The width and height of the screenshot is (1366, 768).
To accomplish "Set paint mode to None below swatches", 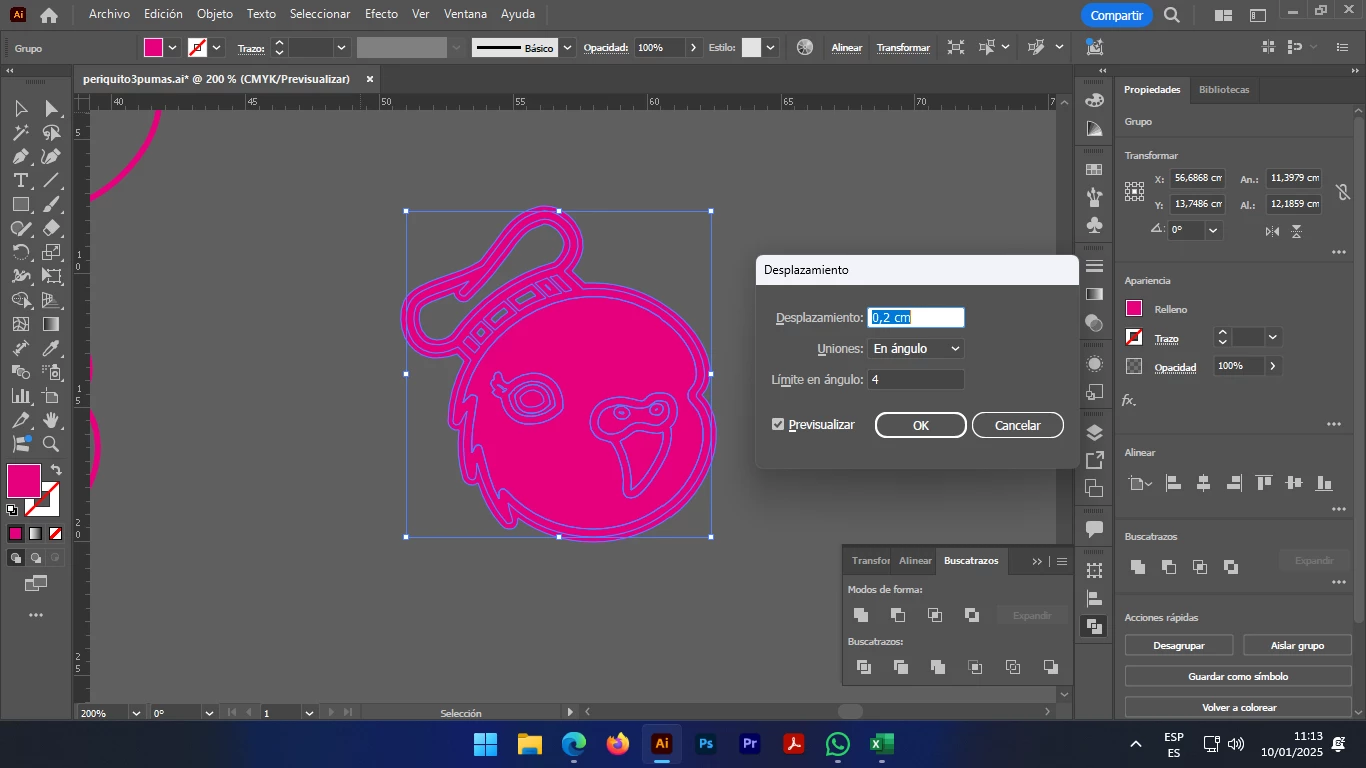I will pyautogui.click(x=55, y=534).
